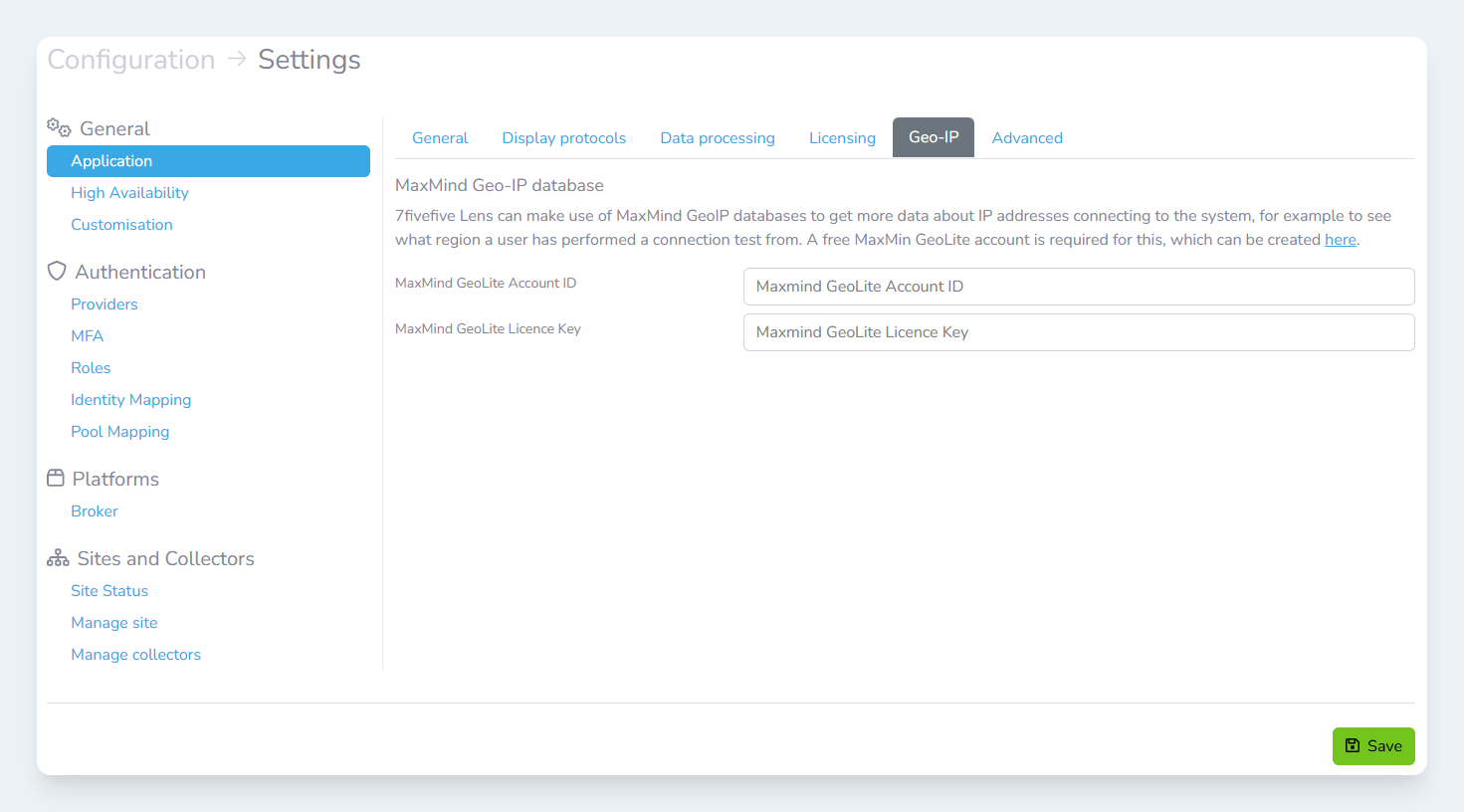Image resolution: width=1464 pixels, height=812 pixels.
Task: Follow the 'here' link to create account
Action: tap(1340, 240)
